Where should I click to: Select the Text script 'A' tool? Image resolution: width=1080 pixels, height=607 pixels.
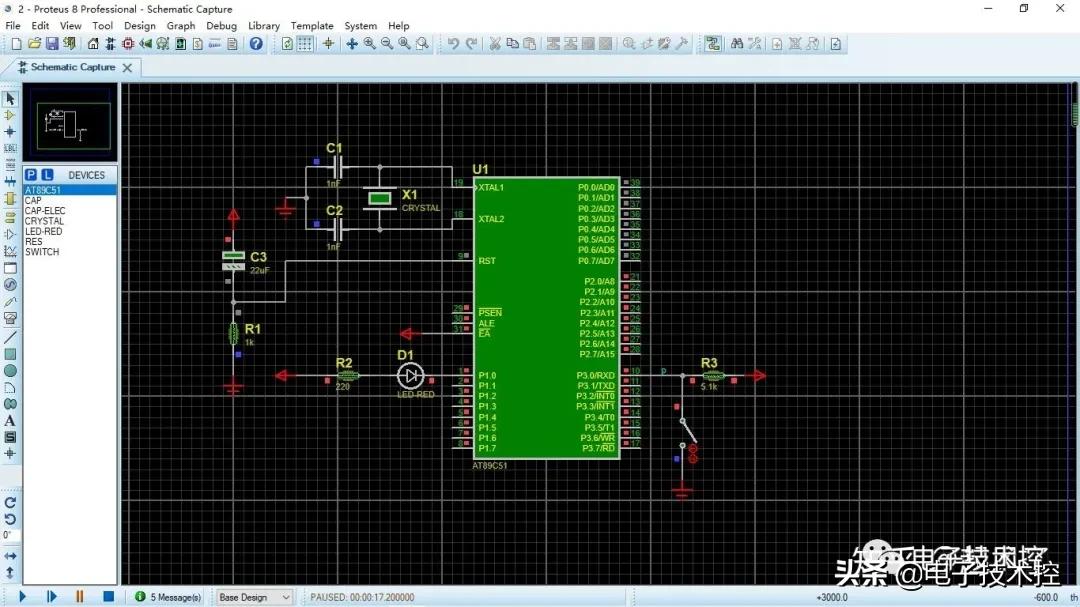[10, 421]
